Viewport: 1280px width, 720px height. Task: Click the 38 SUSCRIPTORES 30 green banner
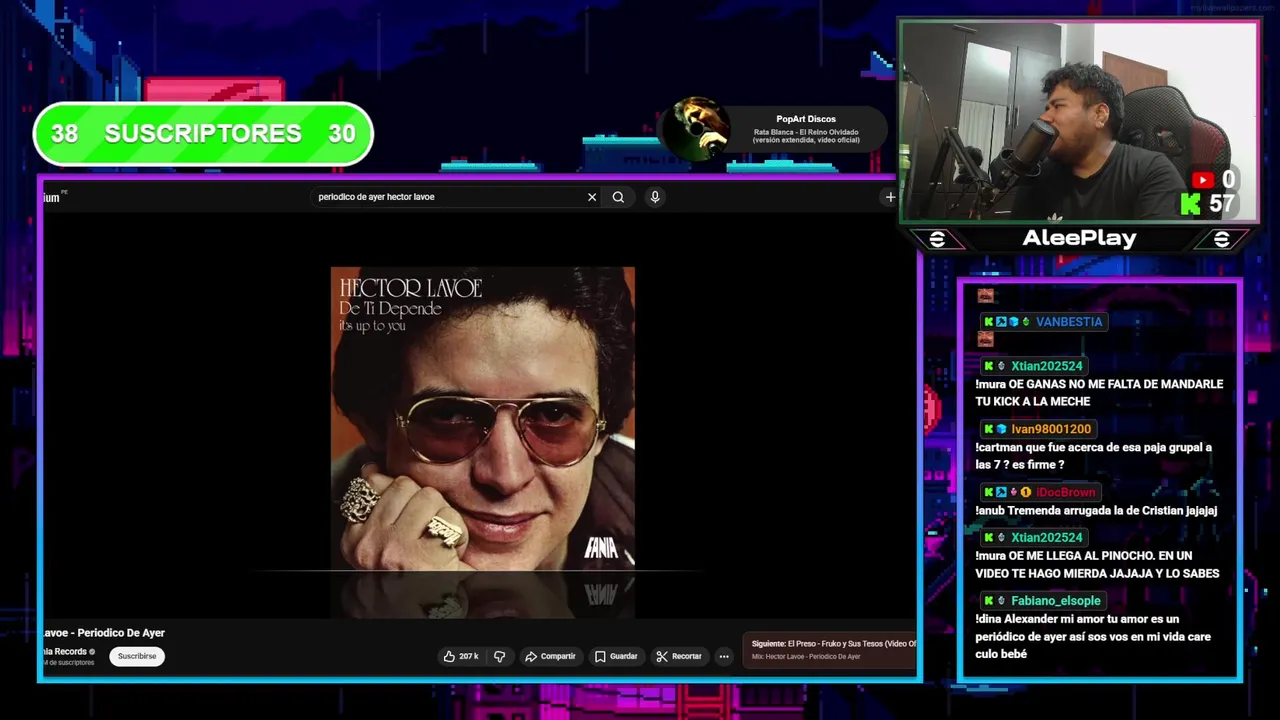(x=203, y=134)
